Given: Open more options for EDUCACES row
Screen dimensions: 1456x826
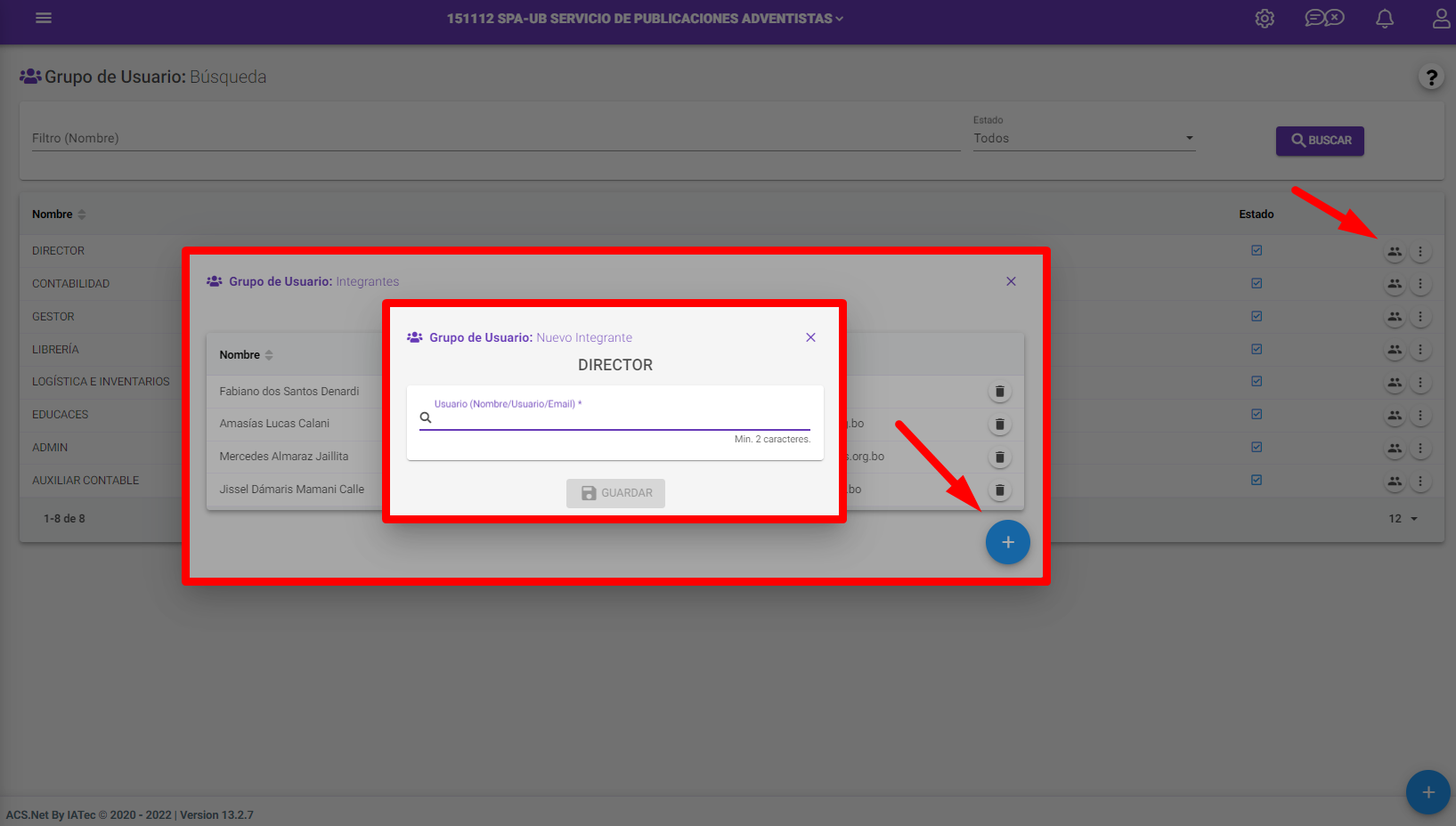Looking at the screenshot, I should 1420,416.
